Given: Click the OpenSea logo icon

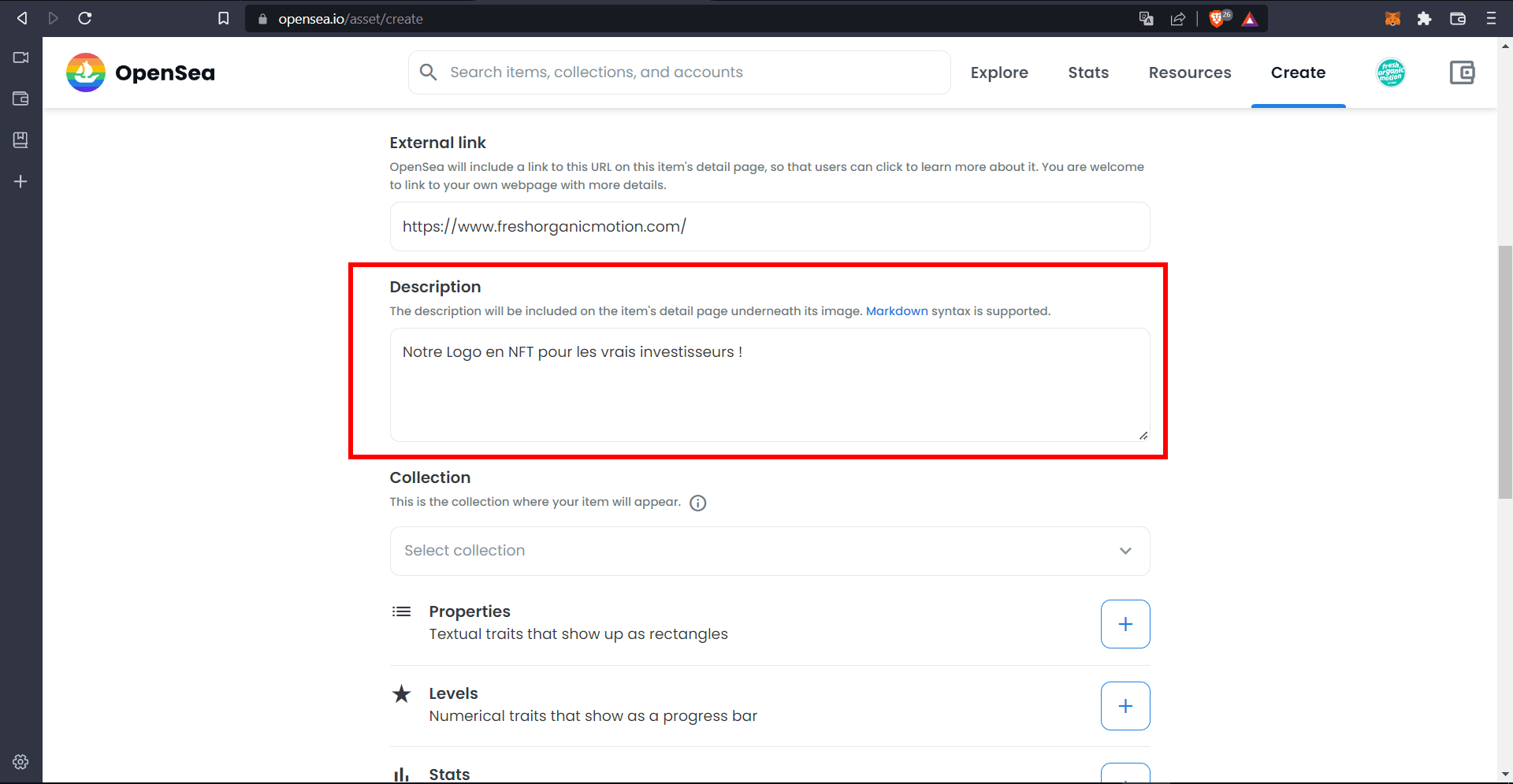Looking at the screenshot, I should [x=86, y=72].
